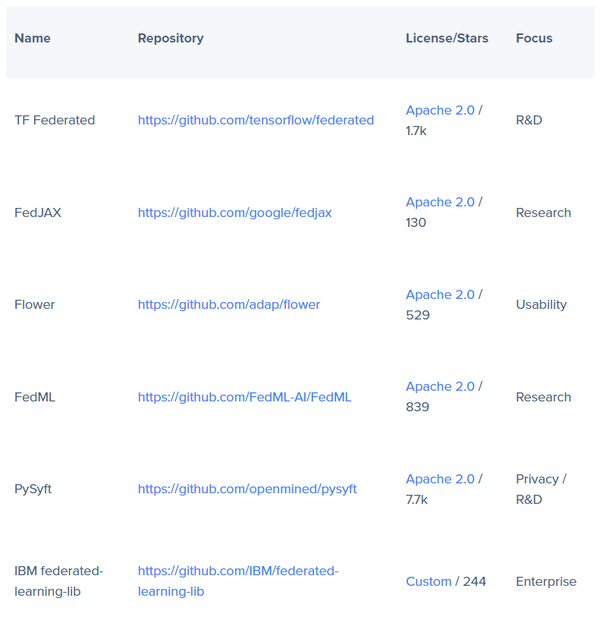Viewport: 600px width, 620px height.
Task: Click the Focus column header
Action: tap(534, 38)
